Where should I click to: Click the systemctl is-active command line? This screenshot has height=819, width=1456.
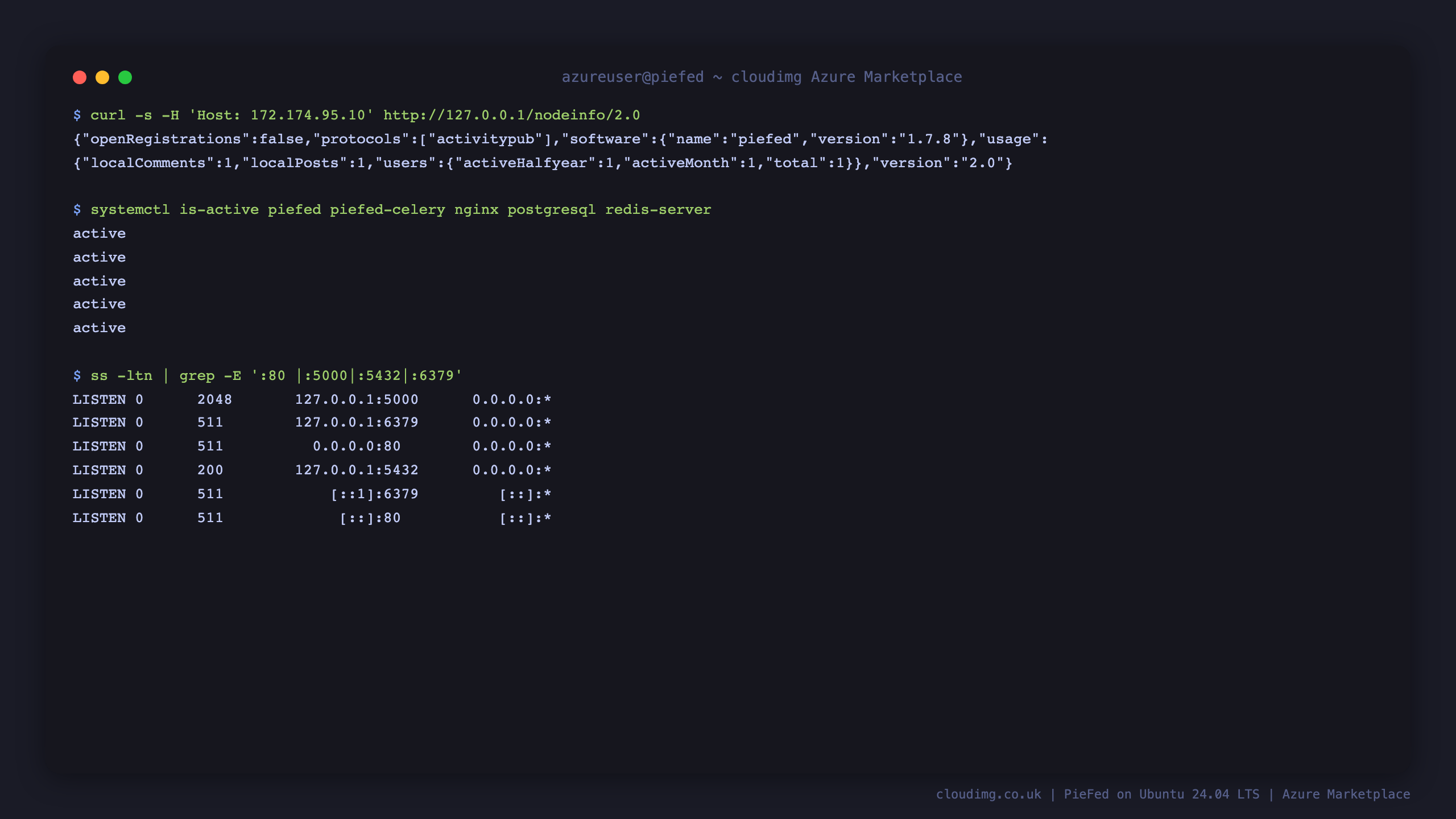[392, 210]
